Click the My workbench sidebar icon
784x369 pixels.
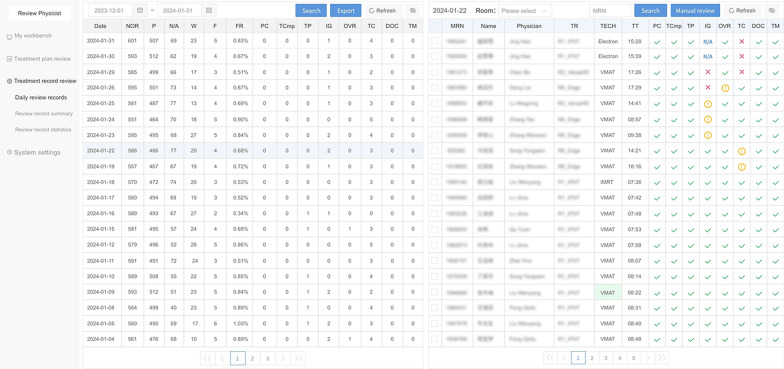point(10,36)
